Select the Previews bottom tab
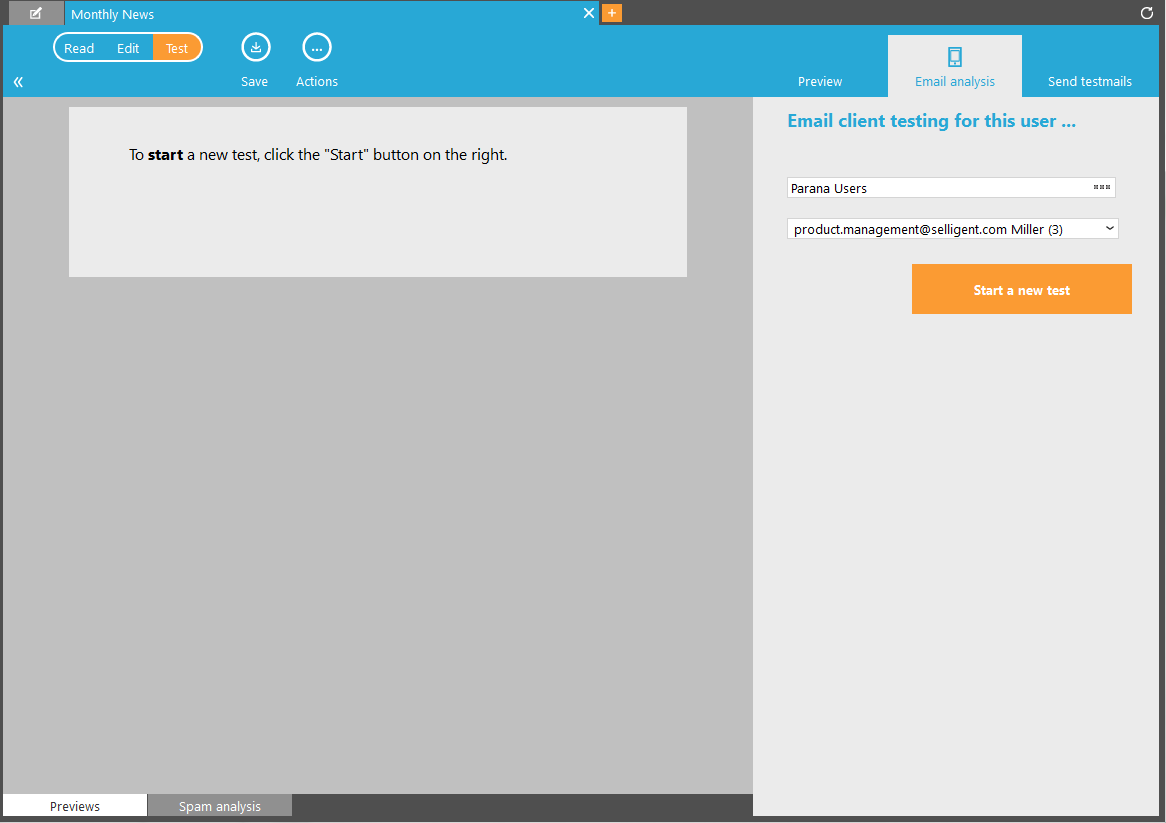This screenshot has width=1166, height=823. [x=75, y=806]
